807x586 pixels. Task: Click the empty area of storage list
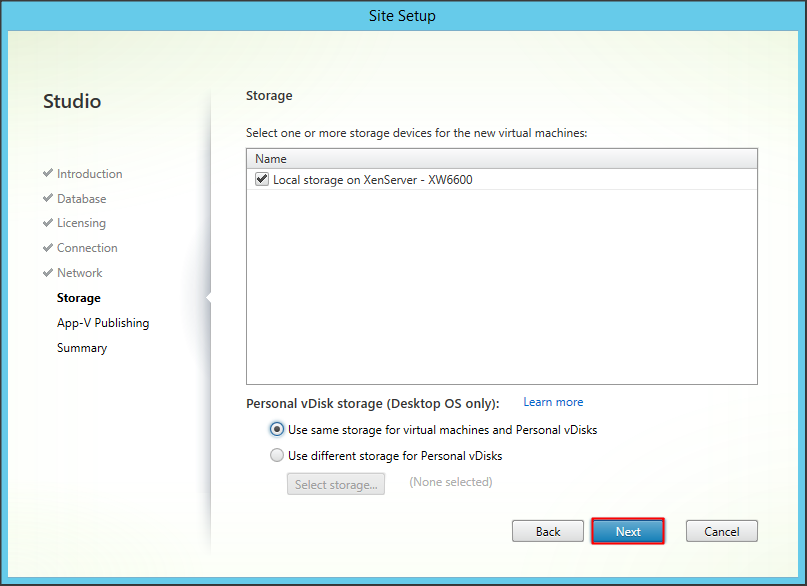point(500,290)
